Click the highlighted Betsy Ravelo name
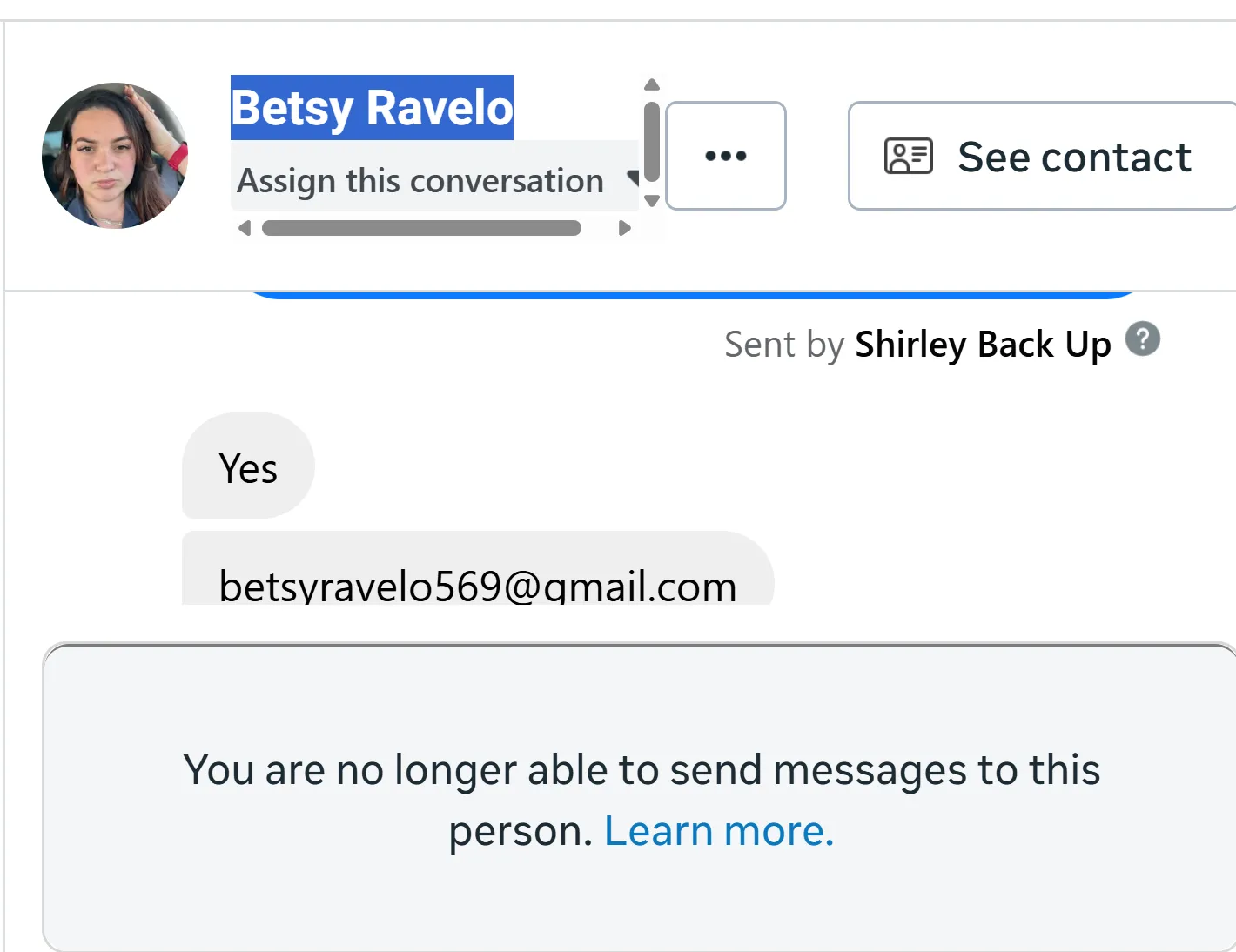 coord(372,108)
